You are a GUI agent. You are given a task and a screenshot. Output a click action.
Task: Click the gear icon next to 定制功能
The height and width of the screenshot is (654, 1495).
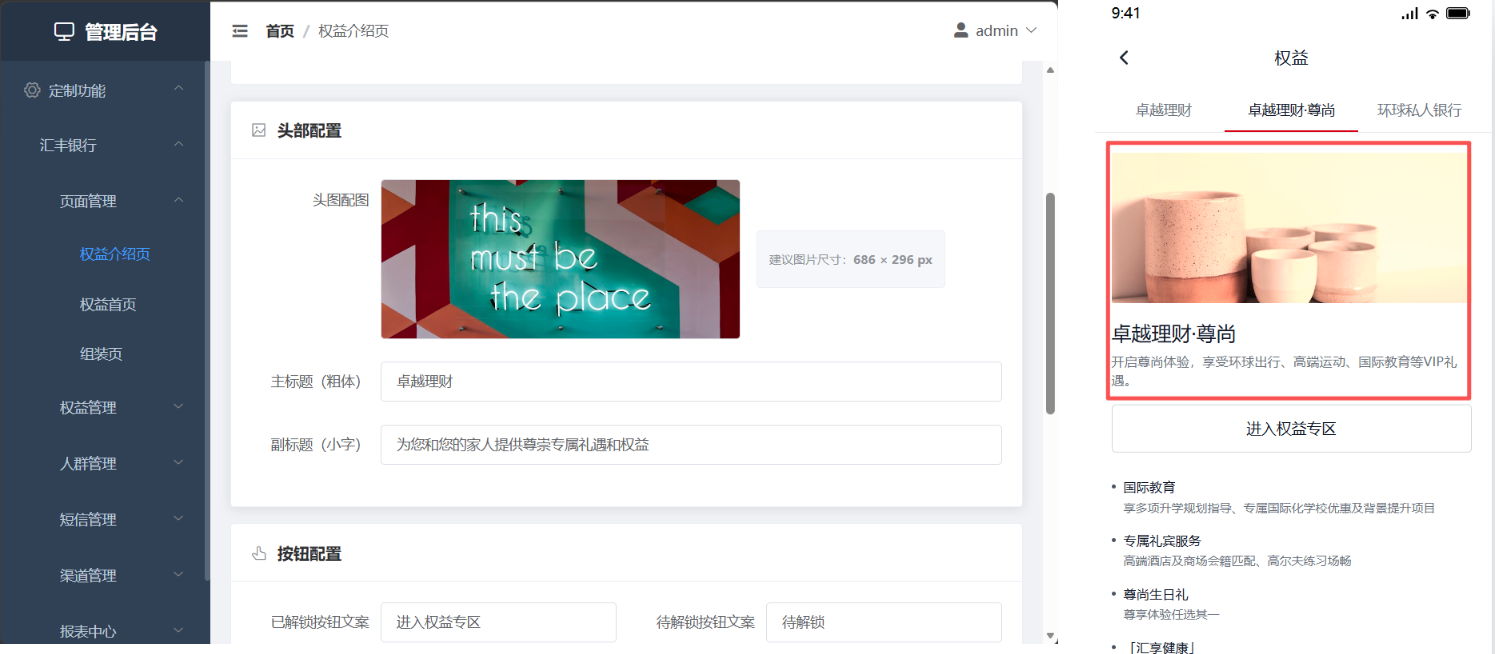pos(32,90)
